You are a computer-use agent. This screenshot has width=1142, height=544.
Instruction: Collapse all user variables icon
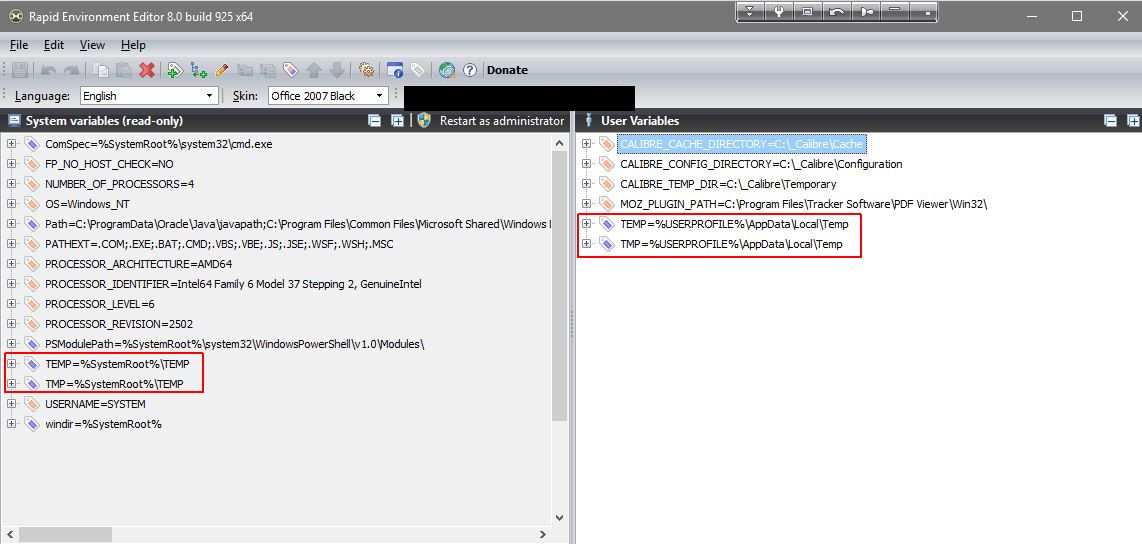click(1110, 121)
